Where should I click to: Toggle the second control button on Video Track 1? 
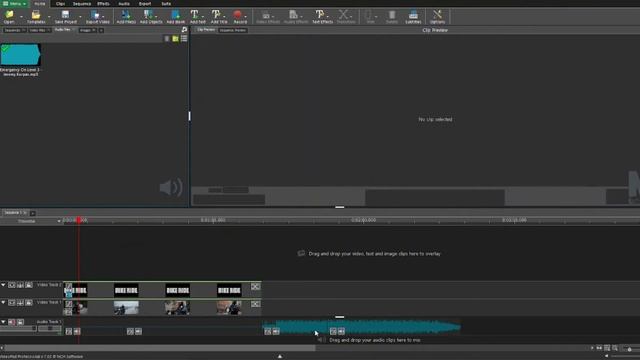[x=20, y=302]
